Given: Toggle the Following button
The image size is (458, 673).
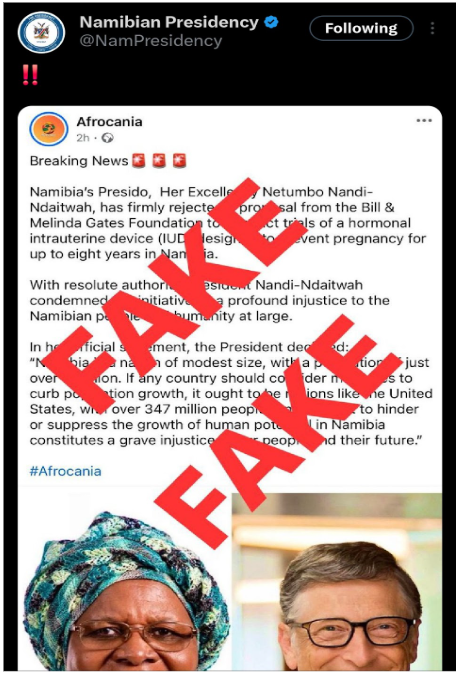Looking at the screenshot, I should pos(361,28).
